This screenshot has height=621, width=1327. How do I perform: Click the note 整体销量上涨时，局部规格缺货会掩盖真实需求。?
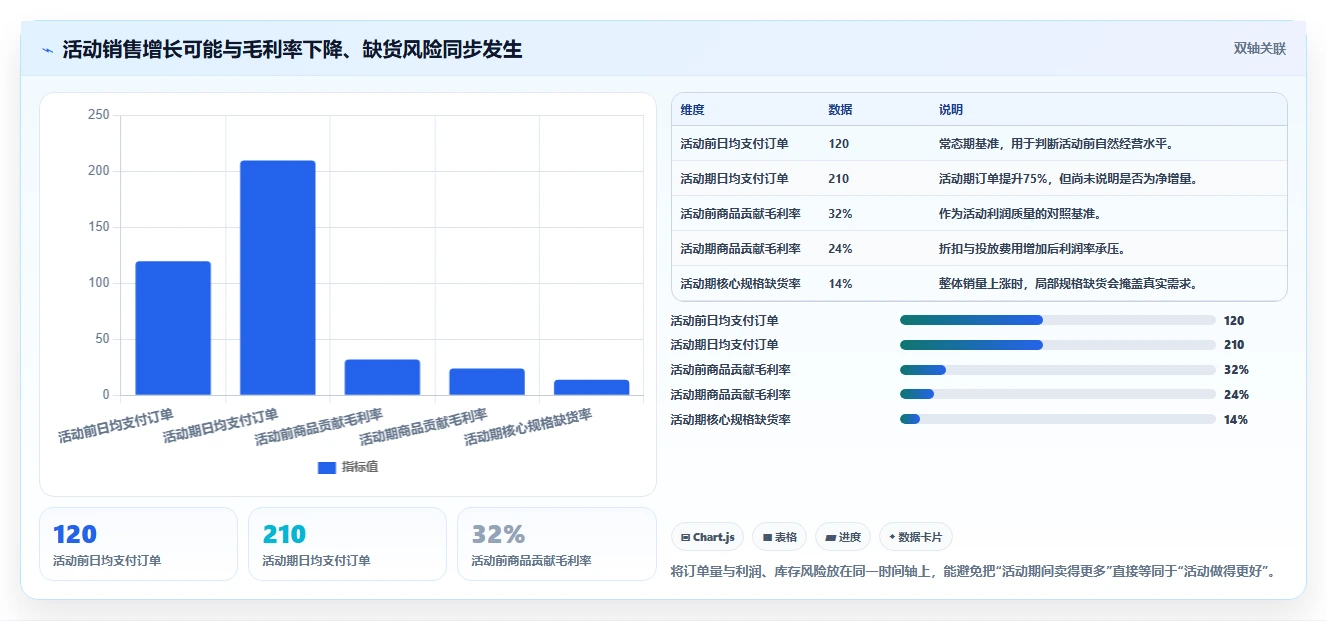pyautogui.click(x=1068, y=284)
